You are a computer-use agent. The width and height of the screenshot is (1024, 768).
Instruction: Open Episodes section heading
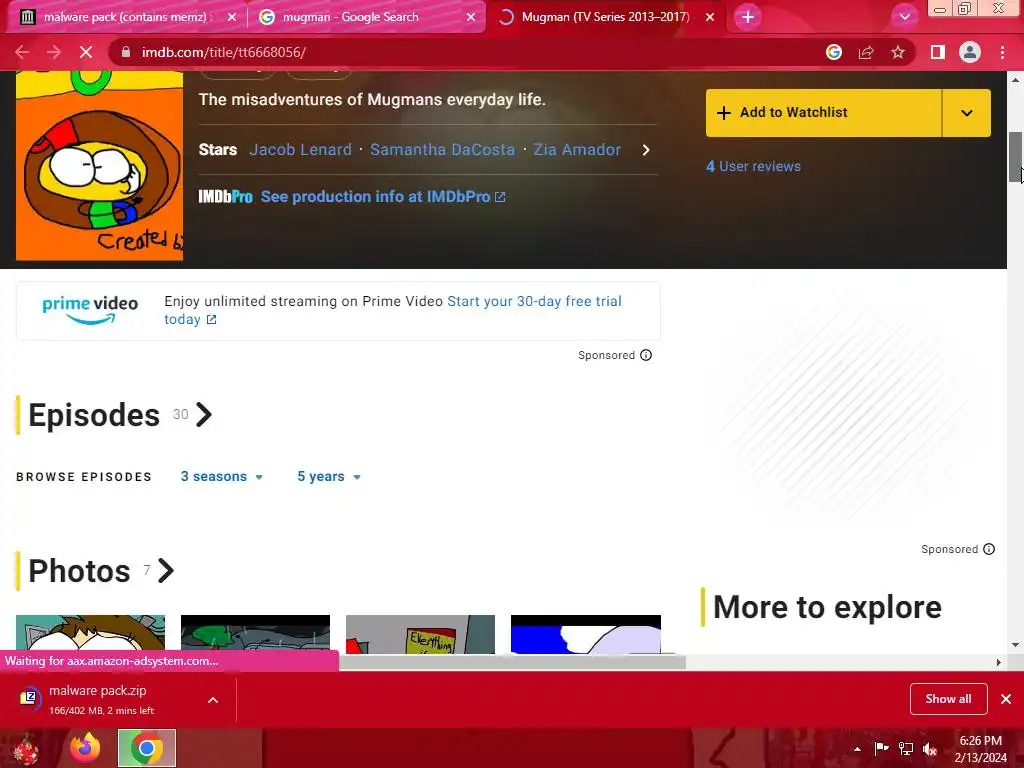[94, 415]
